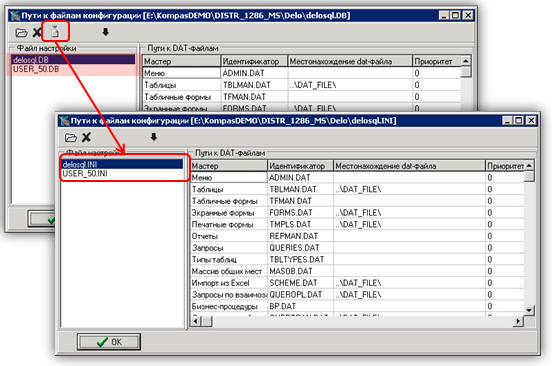
Task: Click the horizontal scrollbar right arrow
Action: [x=518, y=321]
